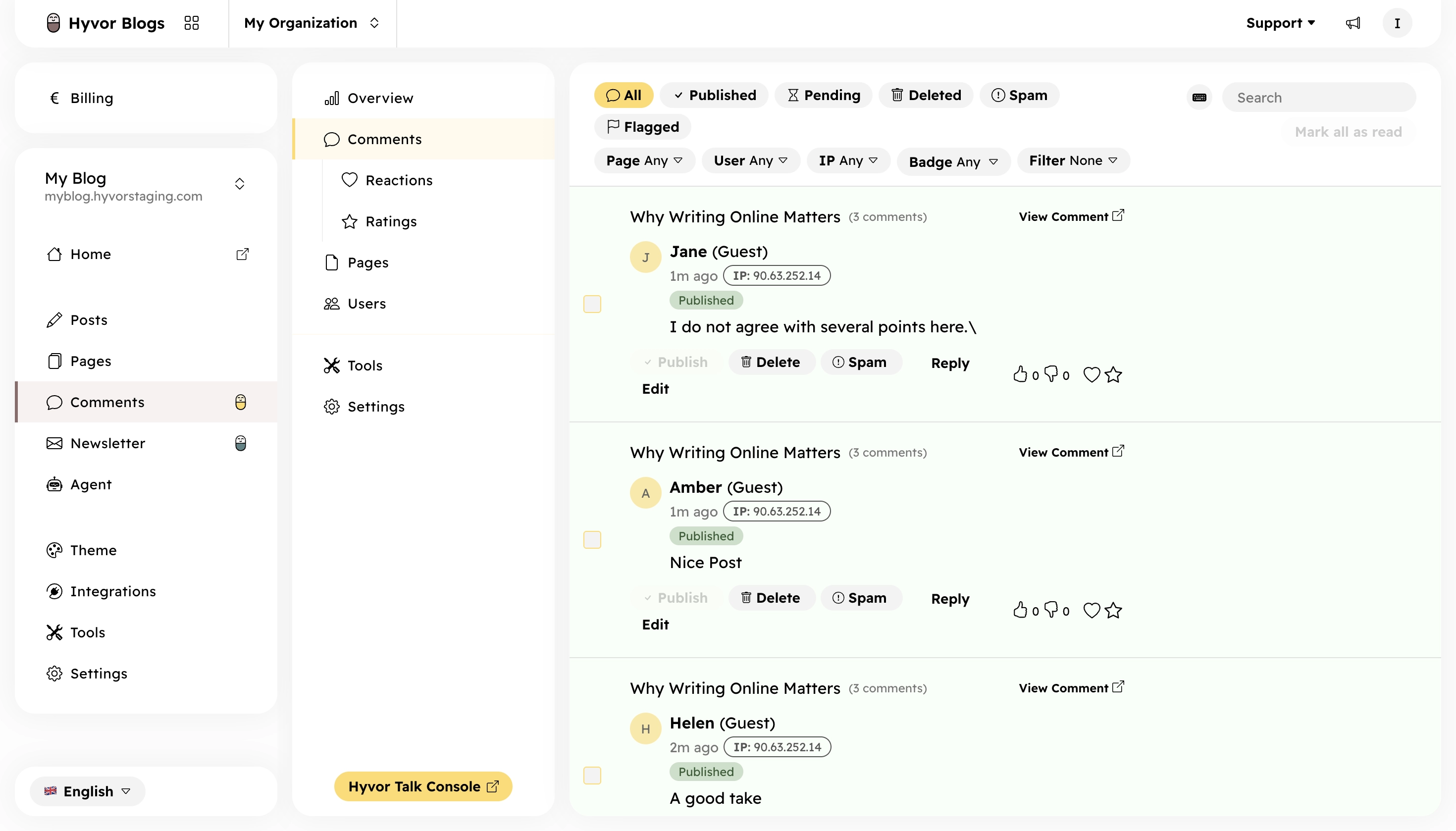Open Newsletter in the sidebar
1456x831 pixels.
point(146,443)
